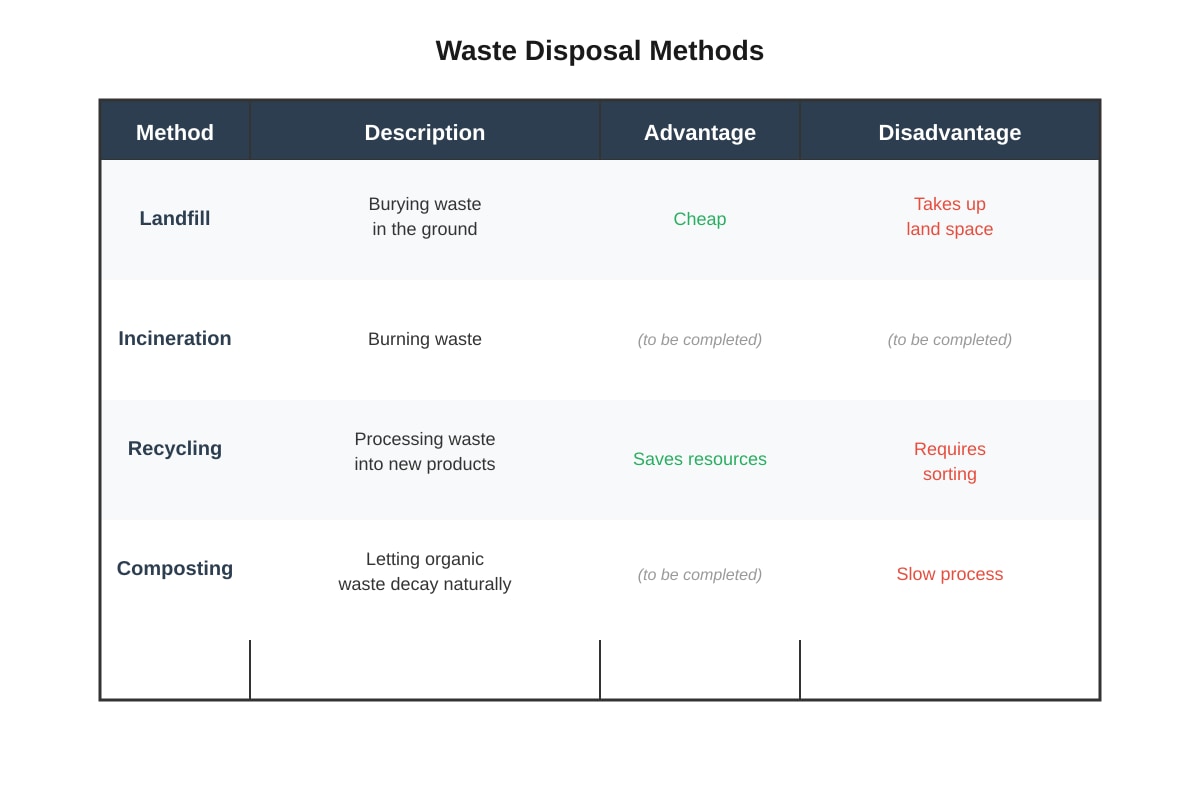1200x800 pixels.
Task: Select the Composting row label
Action: coord(175,568)
